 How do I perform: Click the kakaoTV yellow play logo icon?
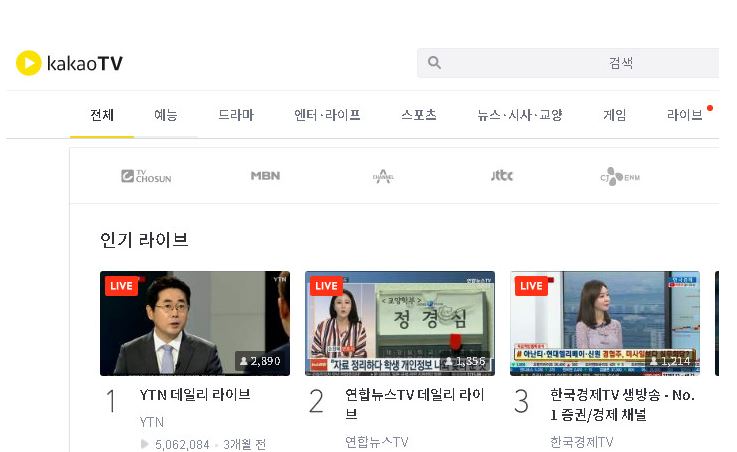tap(28, 63)
